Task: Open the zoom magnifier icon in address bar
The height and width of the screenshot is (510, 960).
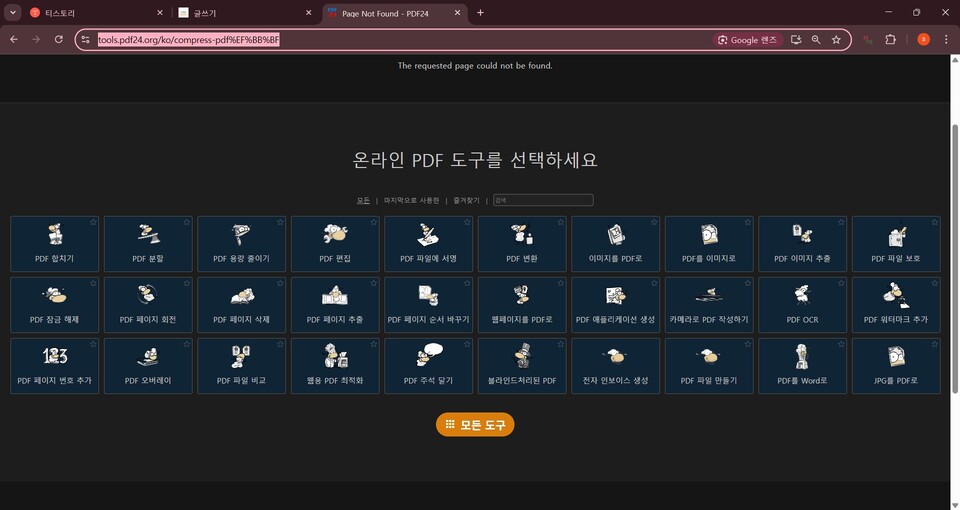Action: click(x=816, y=40)
